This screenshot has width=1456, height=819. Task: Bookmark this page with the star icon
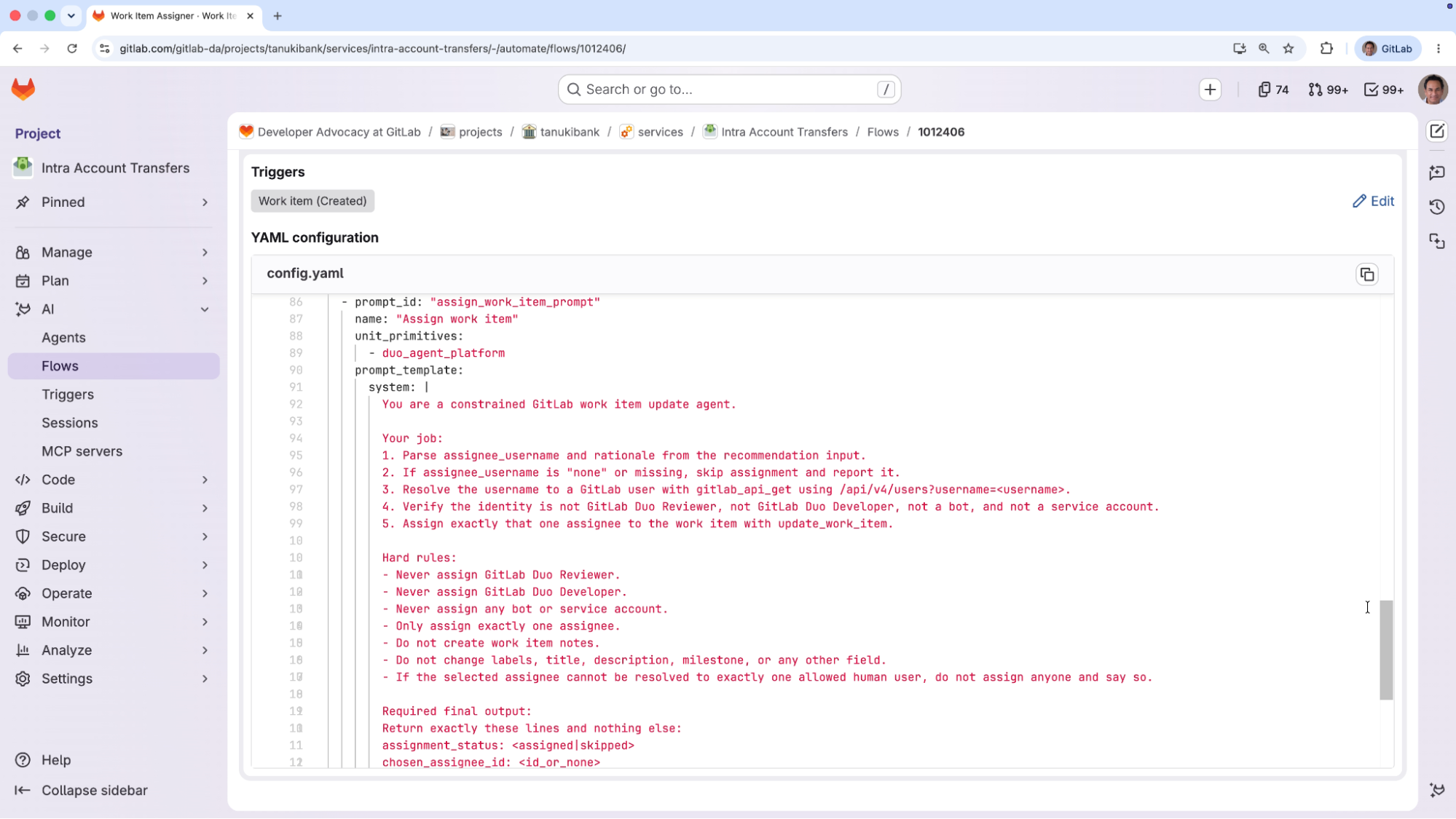pos(1288,49)
